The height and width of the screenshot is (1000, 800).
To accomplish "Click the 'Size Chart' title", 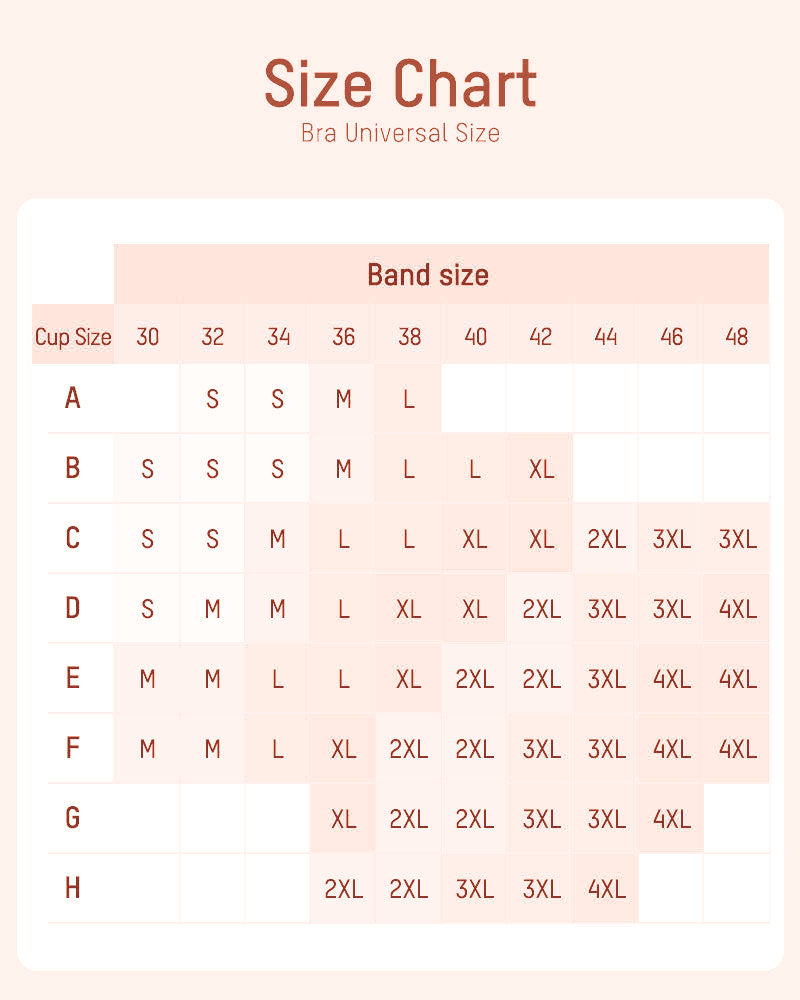I will coord(400,84).
